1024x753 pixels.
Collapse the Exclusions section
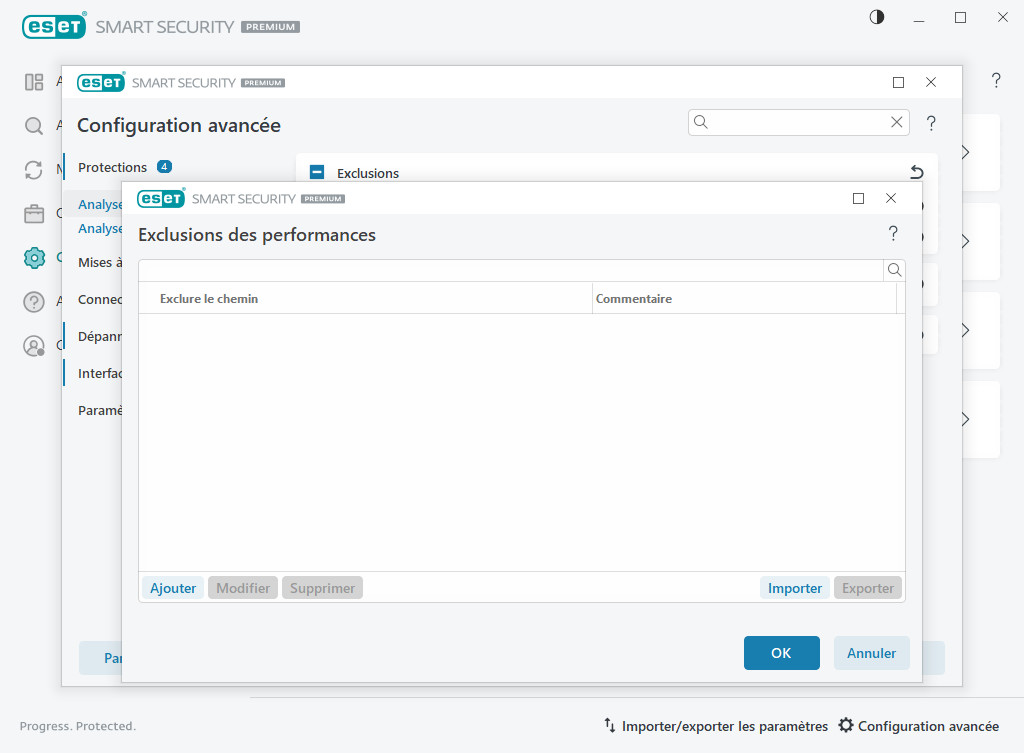[317, 173]
